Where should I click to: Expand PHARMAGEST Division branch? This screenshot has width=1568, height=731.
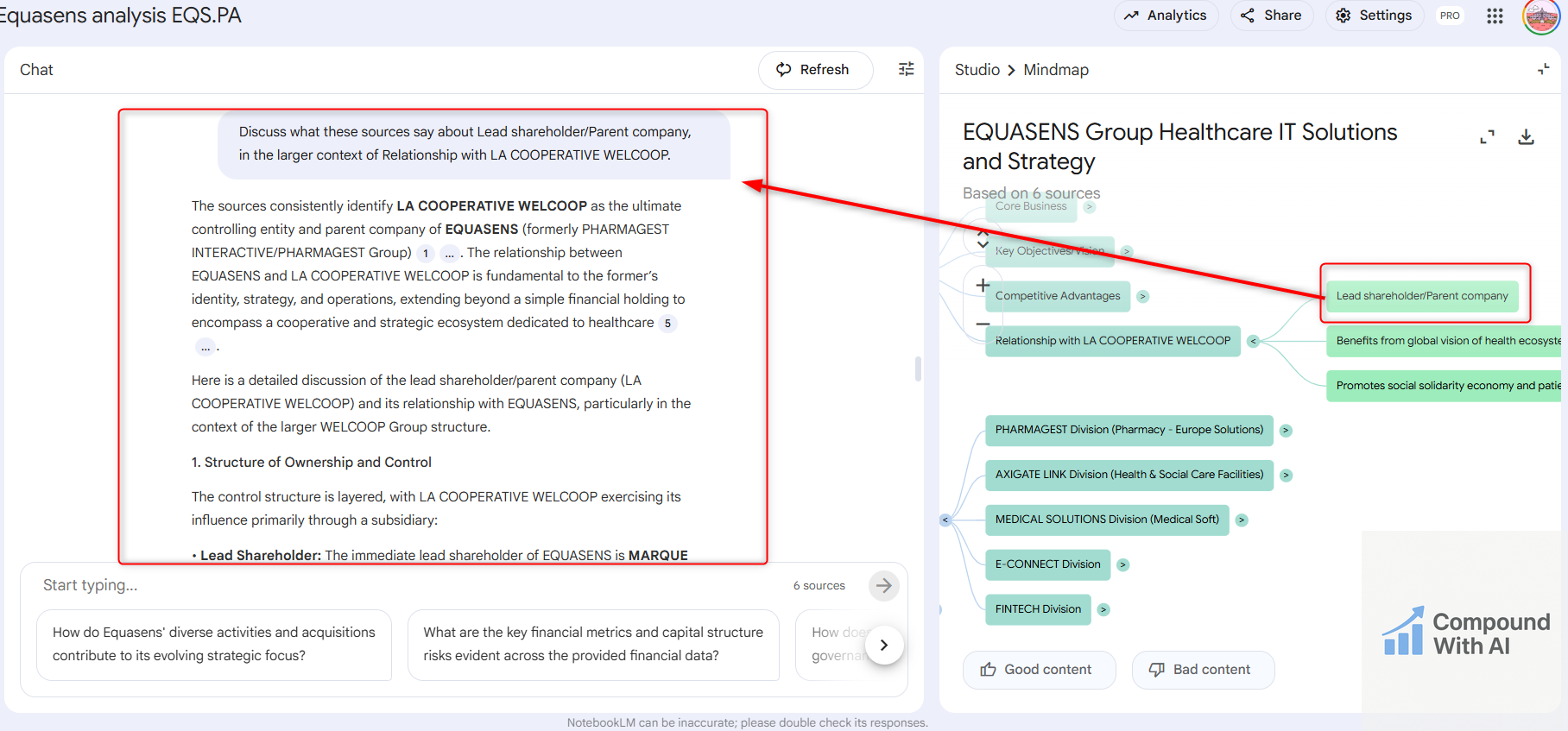click(1286, 431)
